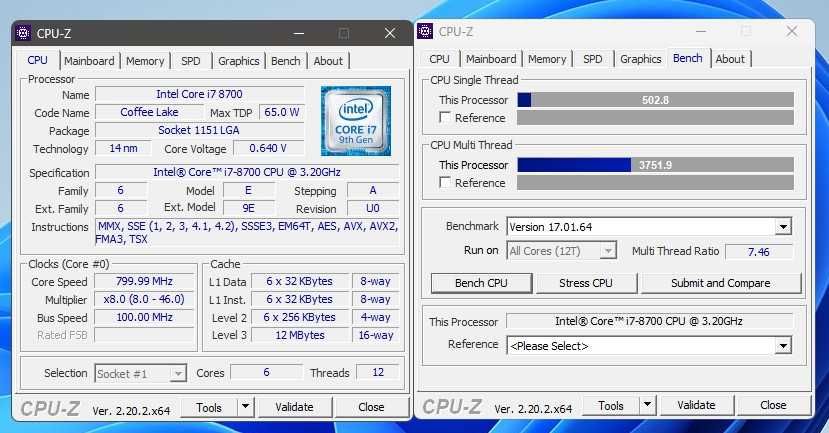This screenshot has height=433, width=829.
Task: Click Core Speed value 799.99 MHz
Action: tap(144, 281)
